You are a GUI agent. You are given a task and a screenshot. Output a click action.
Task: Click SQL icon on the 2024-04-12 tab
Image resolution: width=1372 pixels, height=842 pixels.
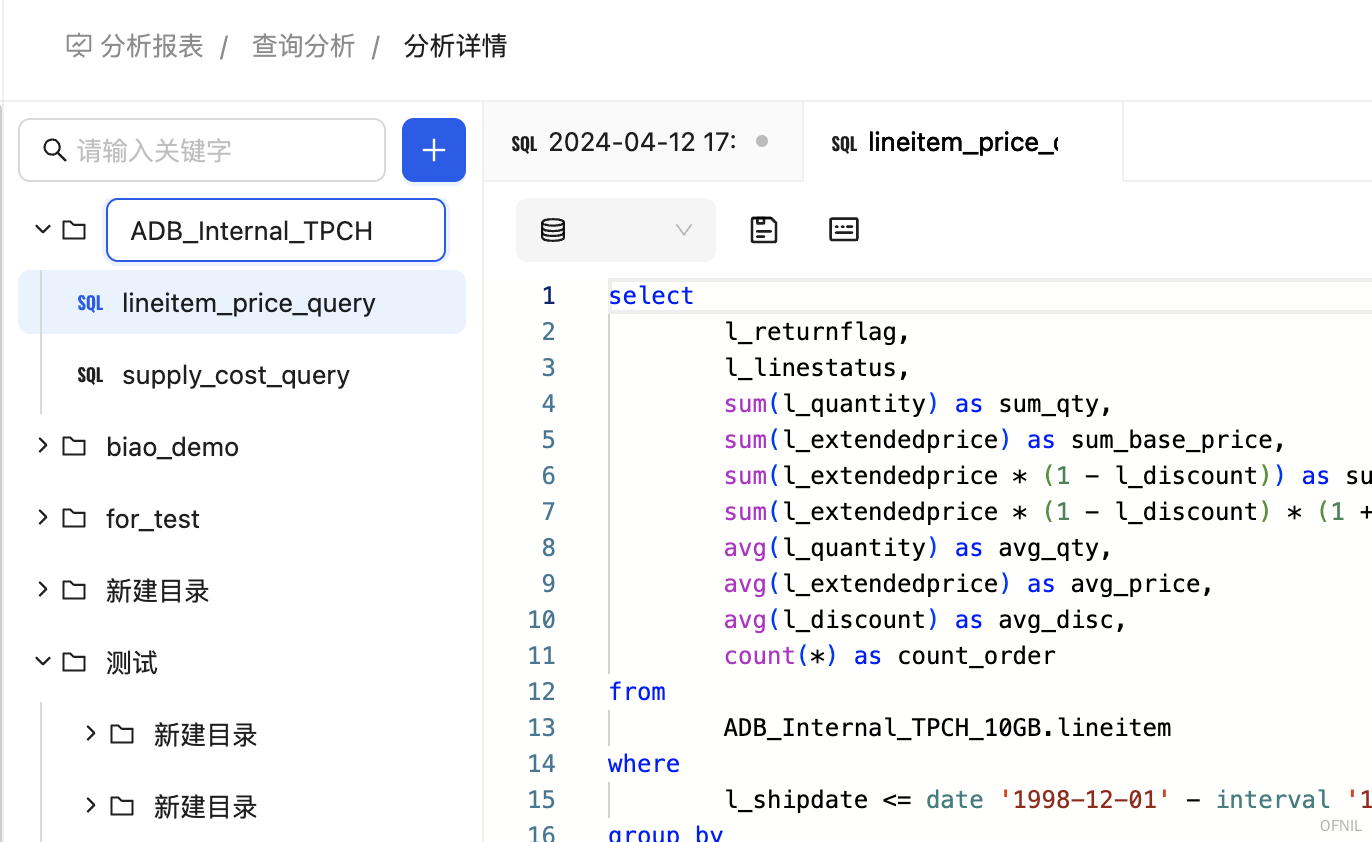pyautogui.click(x=524, y=144)
